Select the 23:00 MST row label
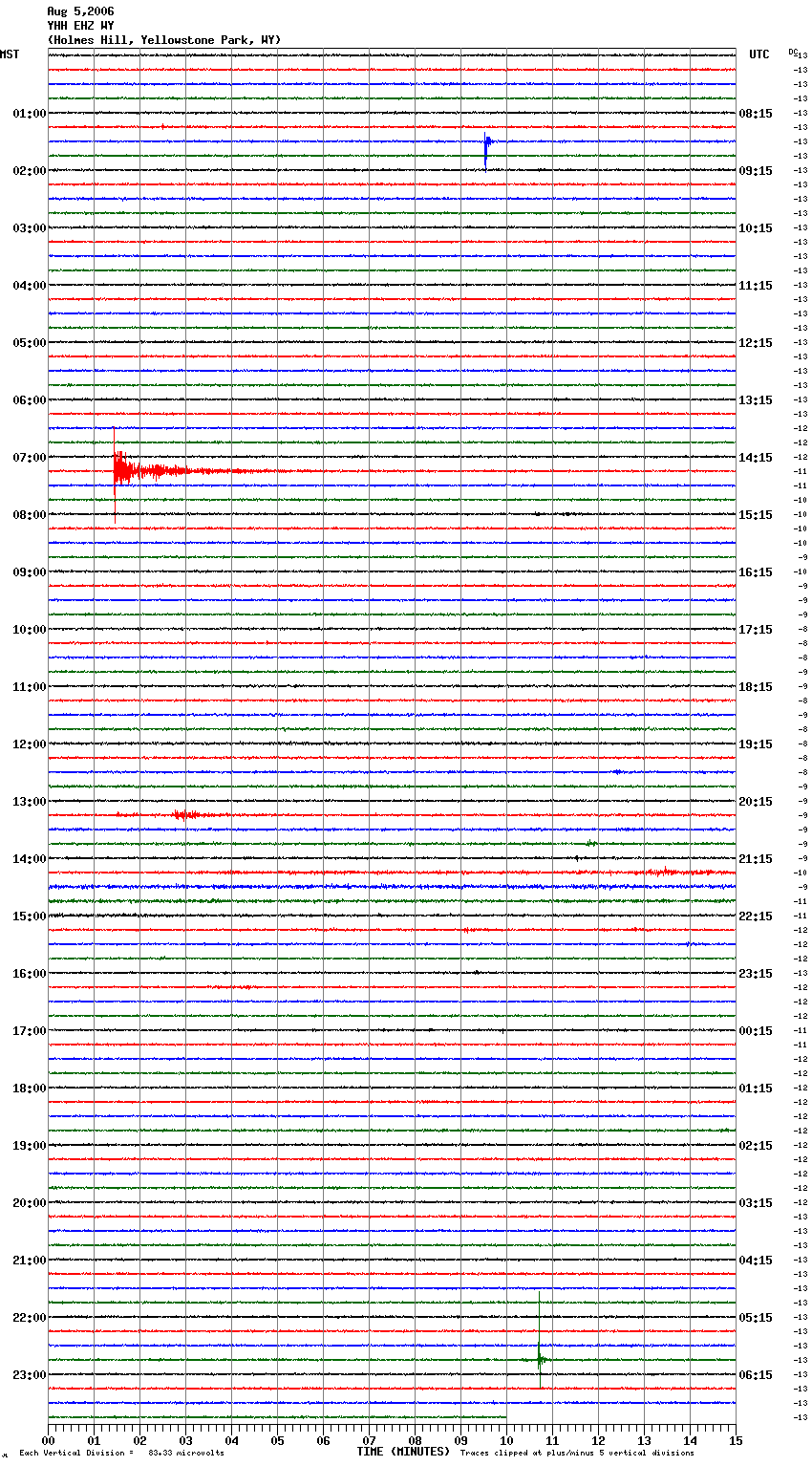812x1466 pixels. pyautogui.click(x=30, y=1375)
